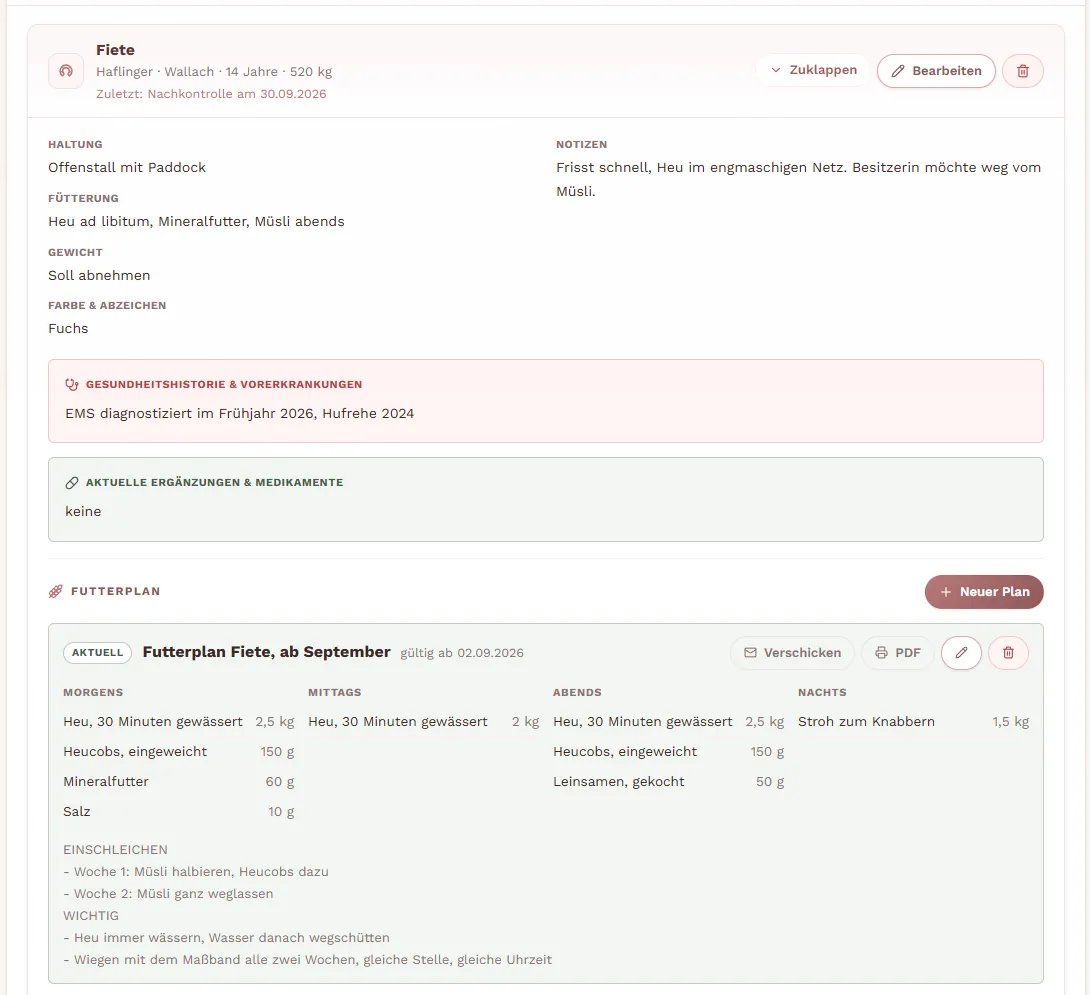The image size is (1090, 995).
Task: Click 'Zuletzt: Nachkontrolle am 30.09.2026' text
Action: click(211, 94)
